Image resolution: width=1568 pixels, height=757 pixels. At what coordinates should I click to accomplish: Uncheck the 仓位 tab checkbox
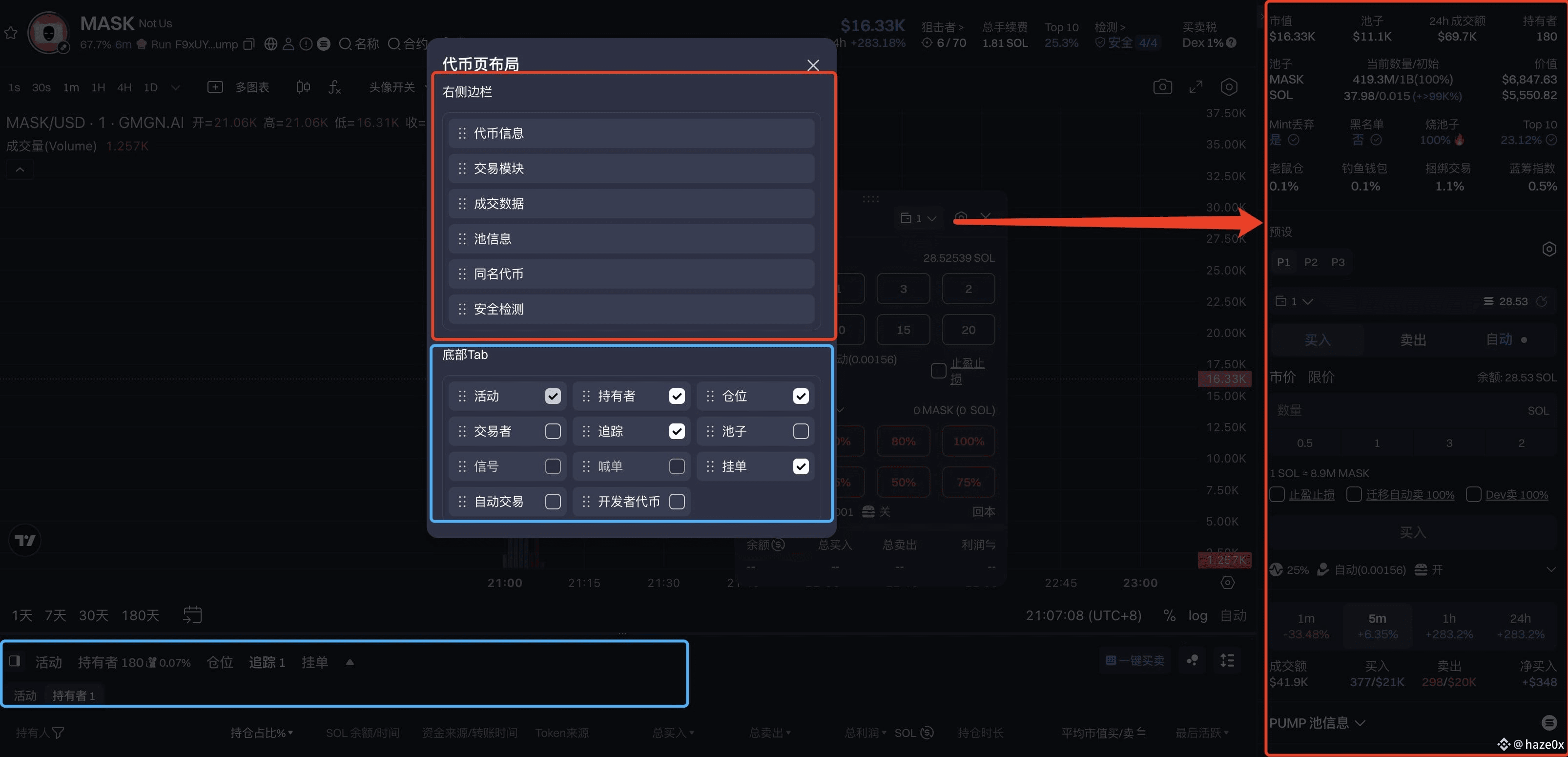click(x=801, y=397)
